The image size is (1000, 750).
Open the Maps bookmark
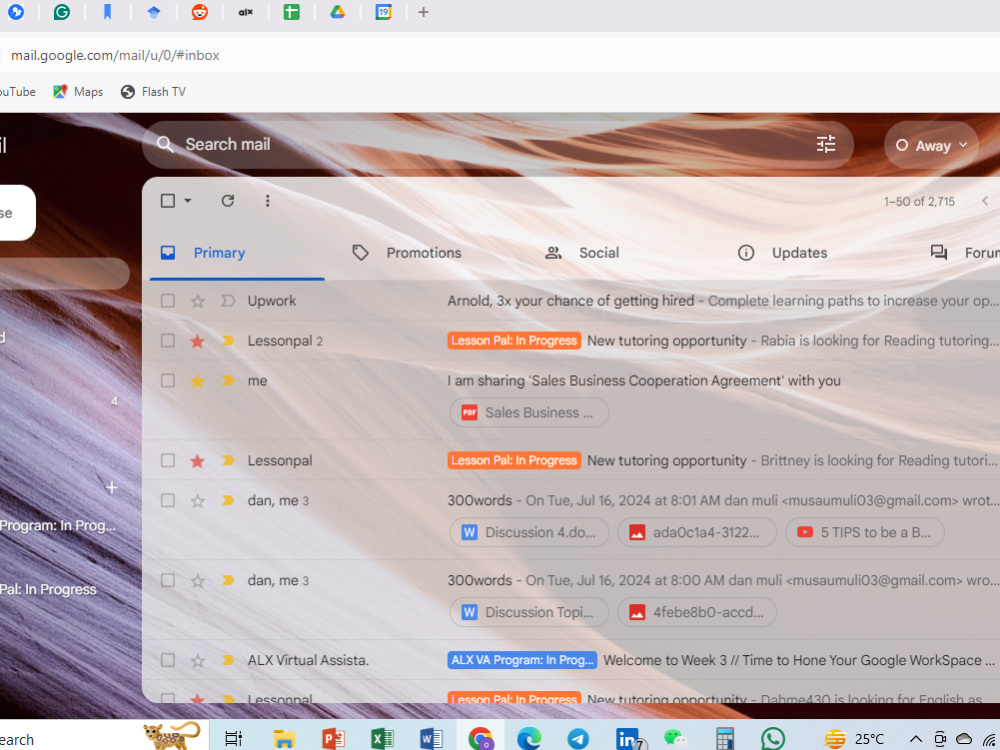tap(78, 92)
